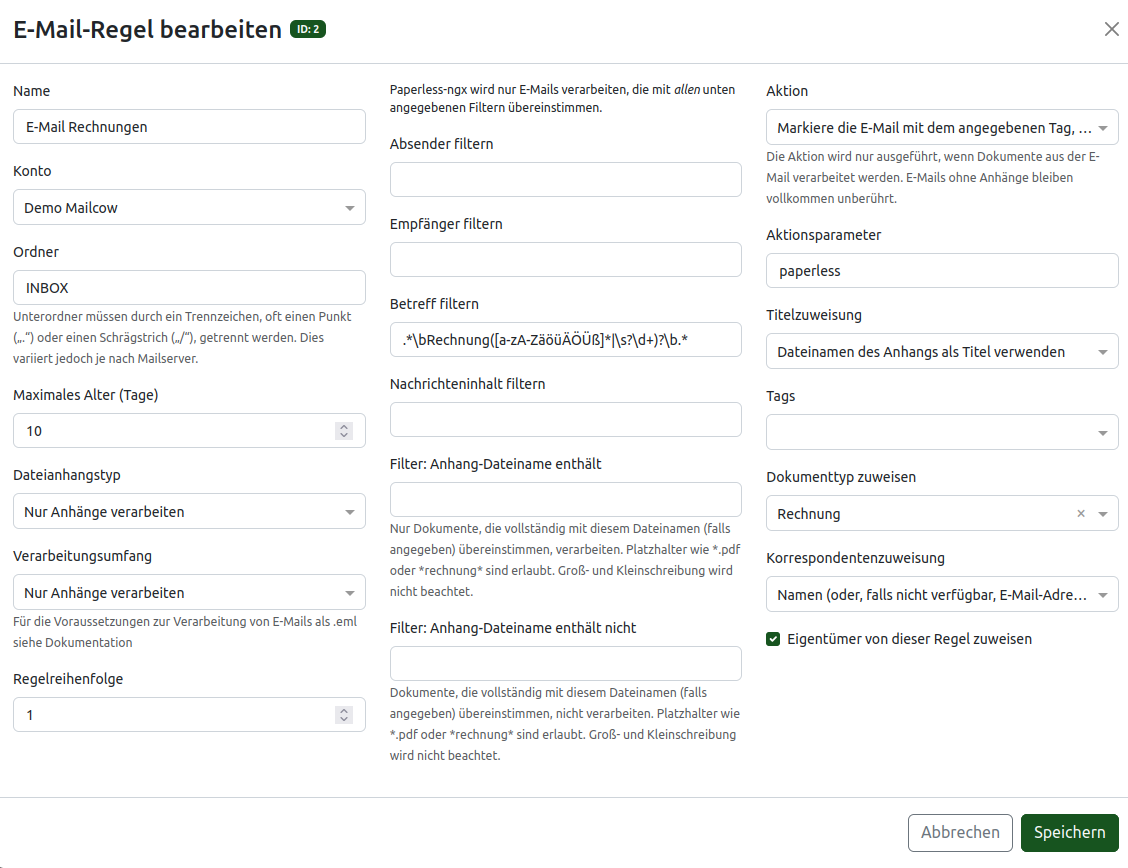Increment the Maximales Alter value
Viewport: 1128px width, 868px height.
coord(344,425)
